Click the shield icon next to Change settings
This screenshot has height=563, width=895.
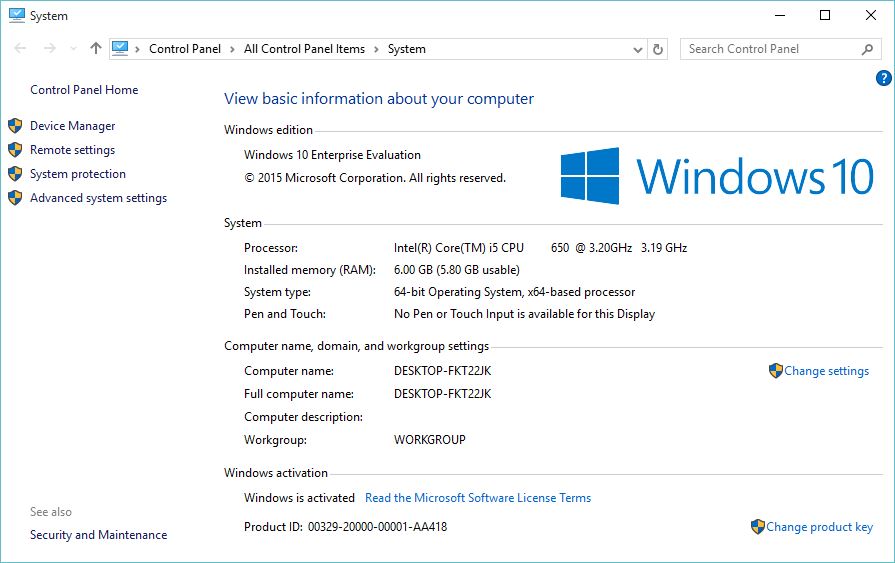pyautogui.click(x=776, y=371)
